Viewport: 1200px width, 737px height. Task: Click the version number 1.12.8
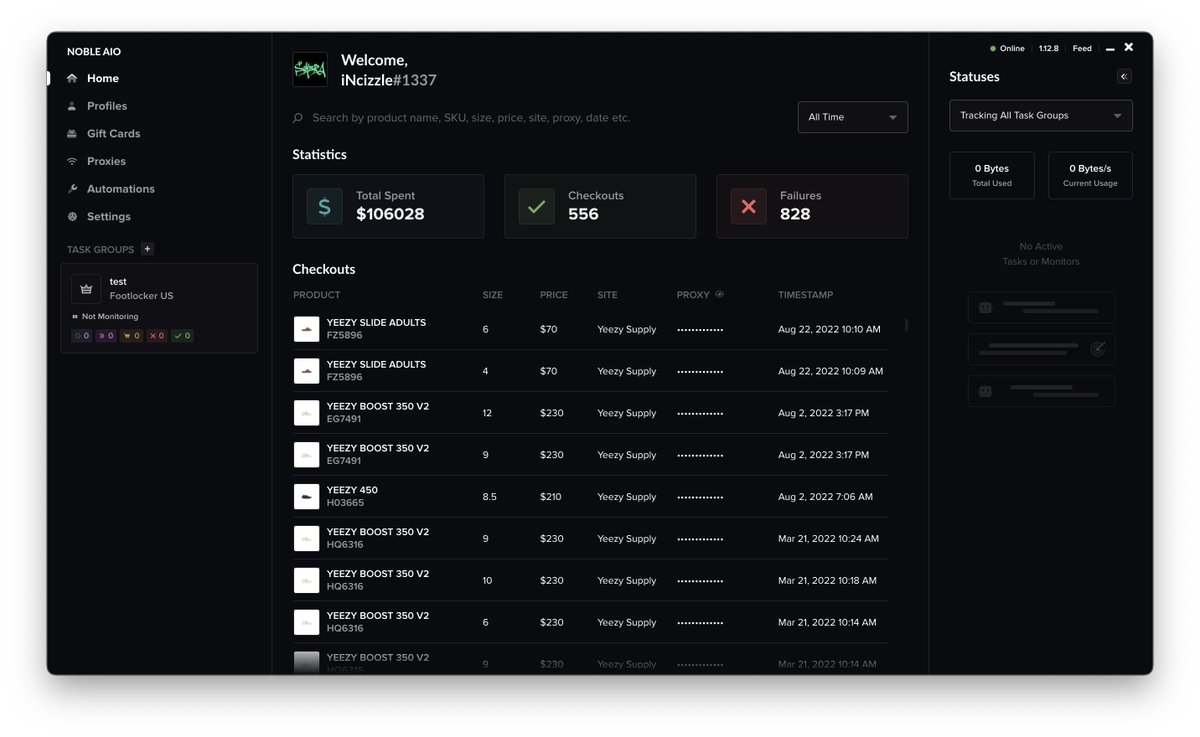click(1048, 48)
